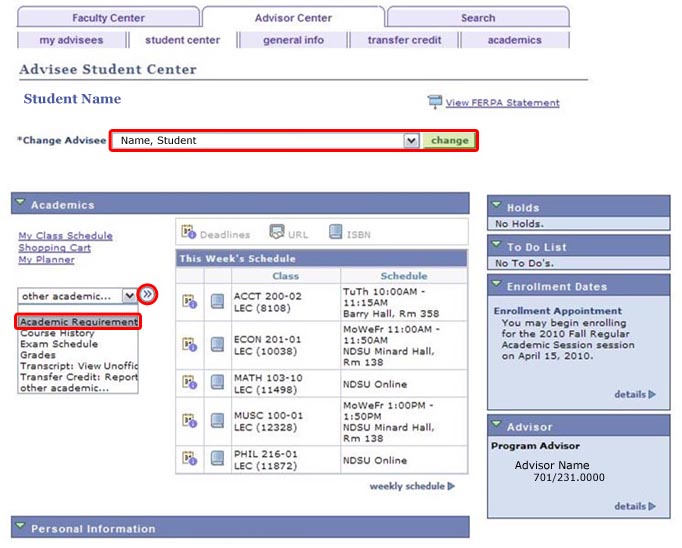The width and height of the screenshot is (682, 548).
Task: Open details link in Enrollment Dates
Action: pyautogui.click(x=630, y=394)
